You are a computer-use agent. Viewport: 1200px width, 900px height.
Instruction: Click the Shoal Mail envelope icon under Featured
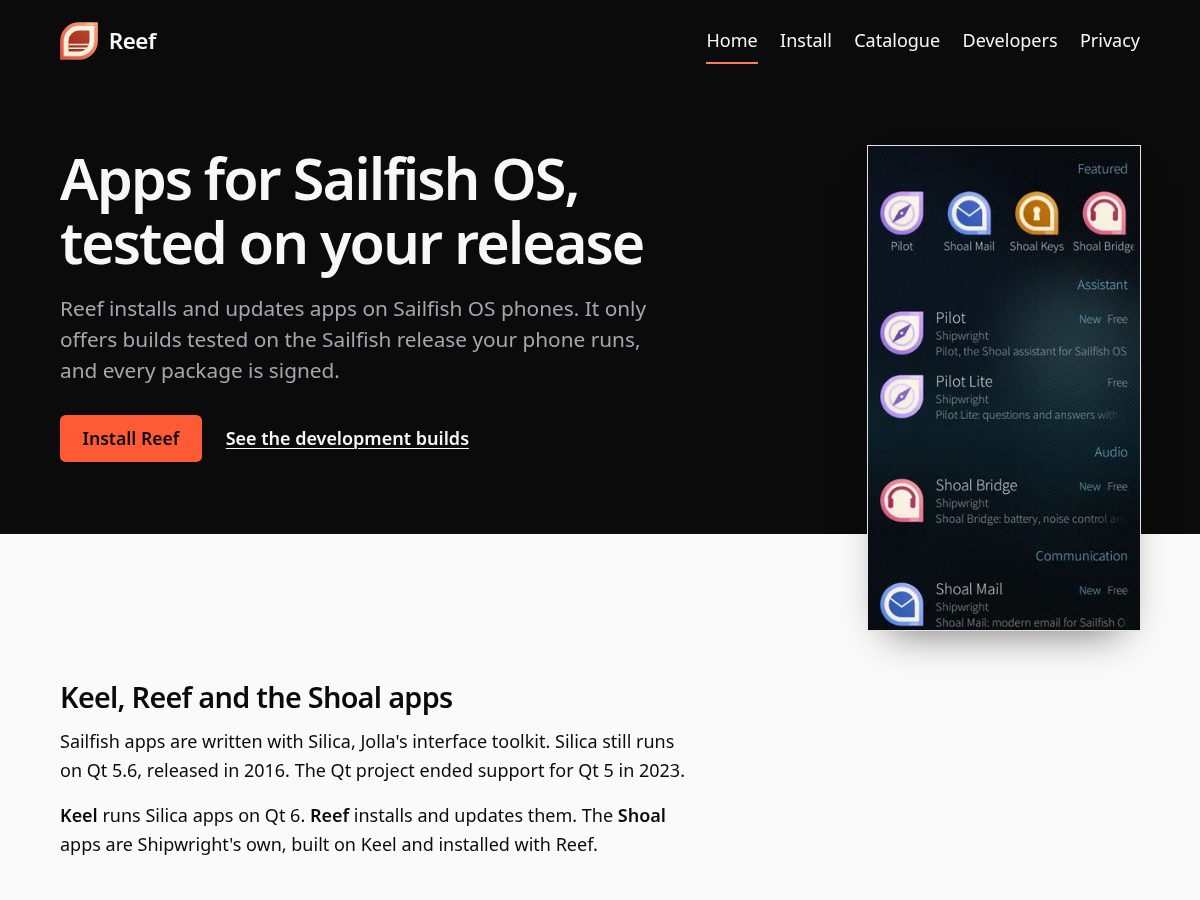pyautogui.click(x=969, y=213)
